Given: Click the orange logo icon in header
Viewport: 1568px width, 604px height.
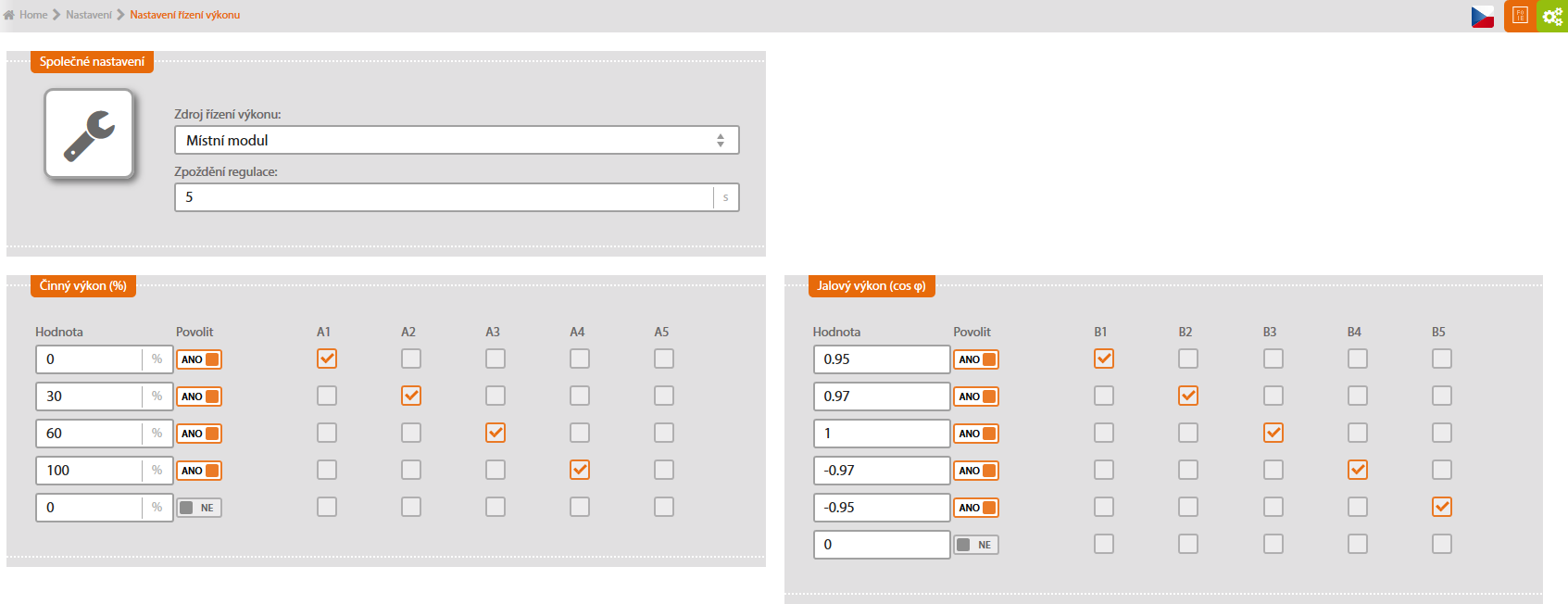Looking at the screenshot, I should click(1520, 16).
